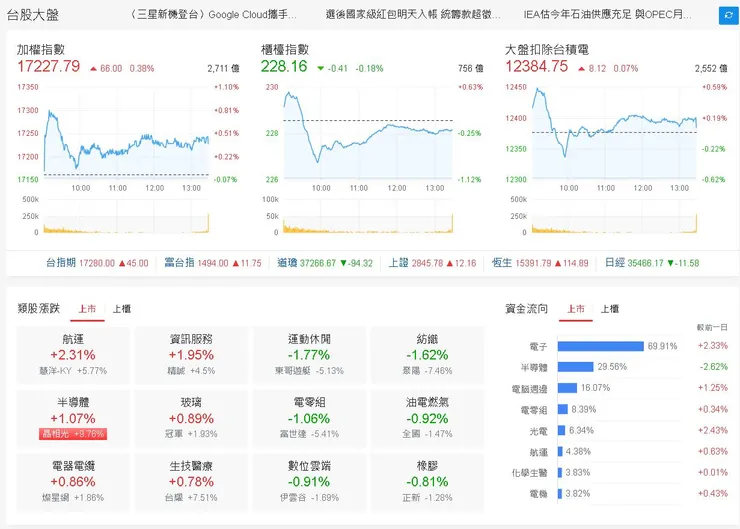Open the 橡膠 -0.81% sector card
Image resolution: width=740 pixels, height=529 pixels.
tap(427, 482)
